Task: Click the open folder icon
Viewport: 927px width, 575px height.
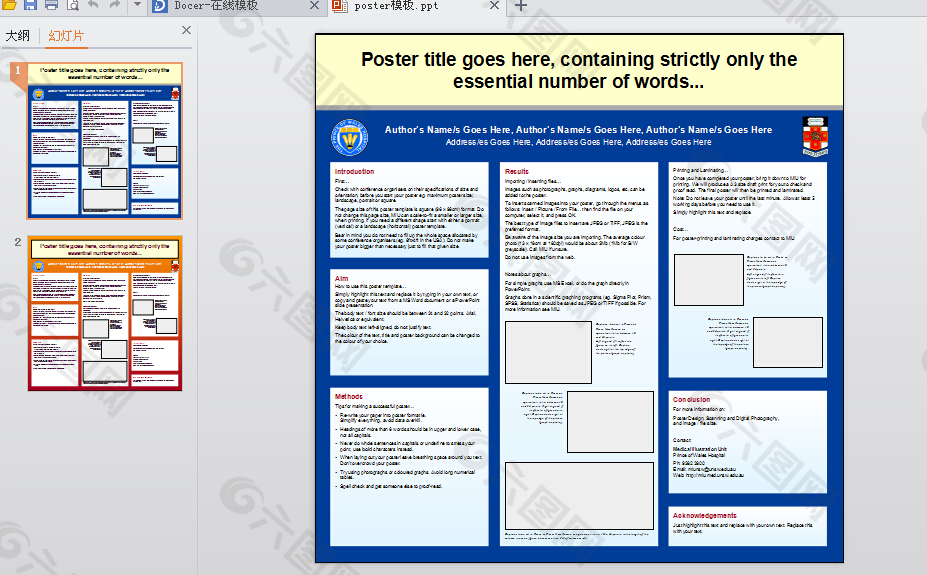Action: pyautogui.click(x=9, y=5)
